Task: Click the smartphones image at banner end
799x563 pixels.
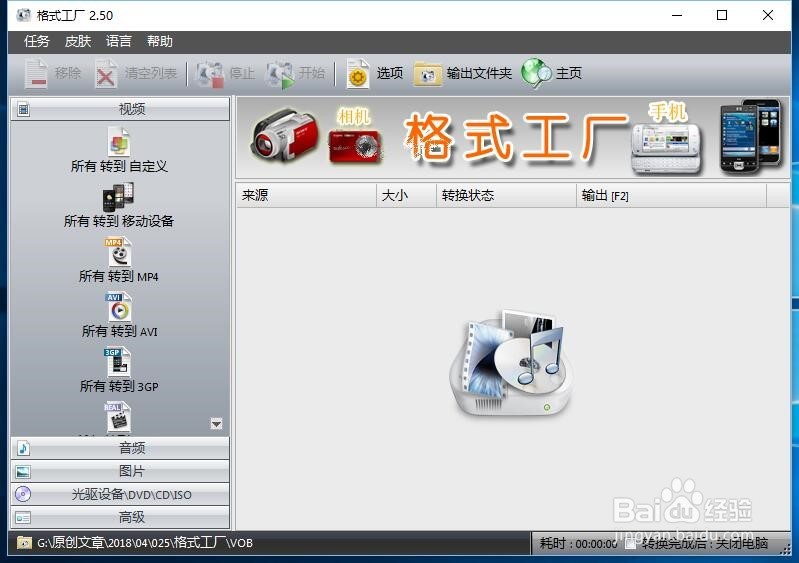Action: click(751, 135)
